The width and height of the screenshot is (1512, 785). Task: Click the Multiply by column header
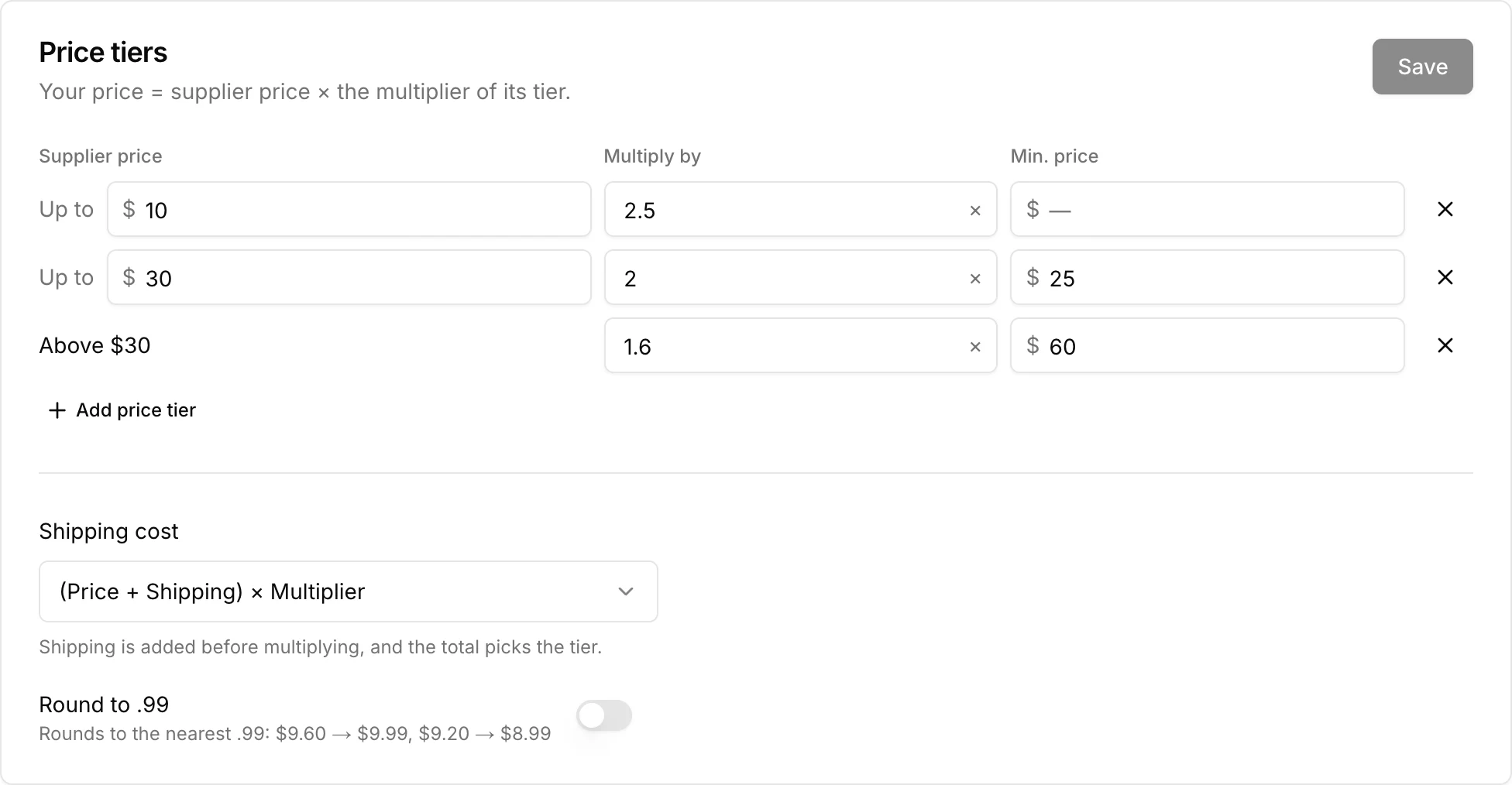coord(652,156)
